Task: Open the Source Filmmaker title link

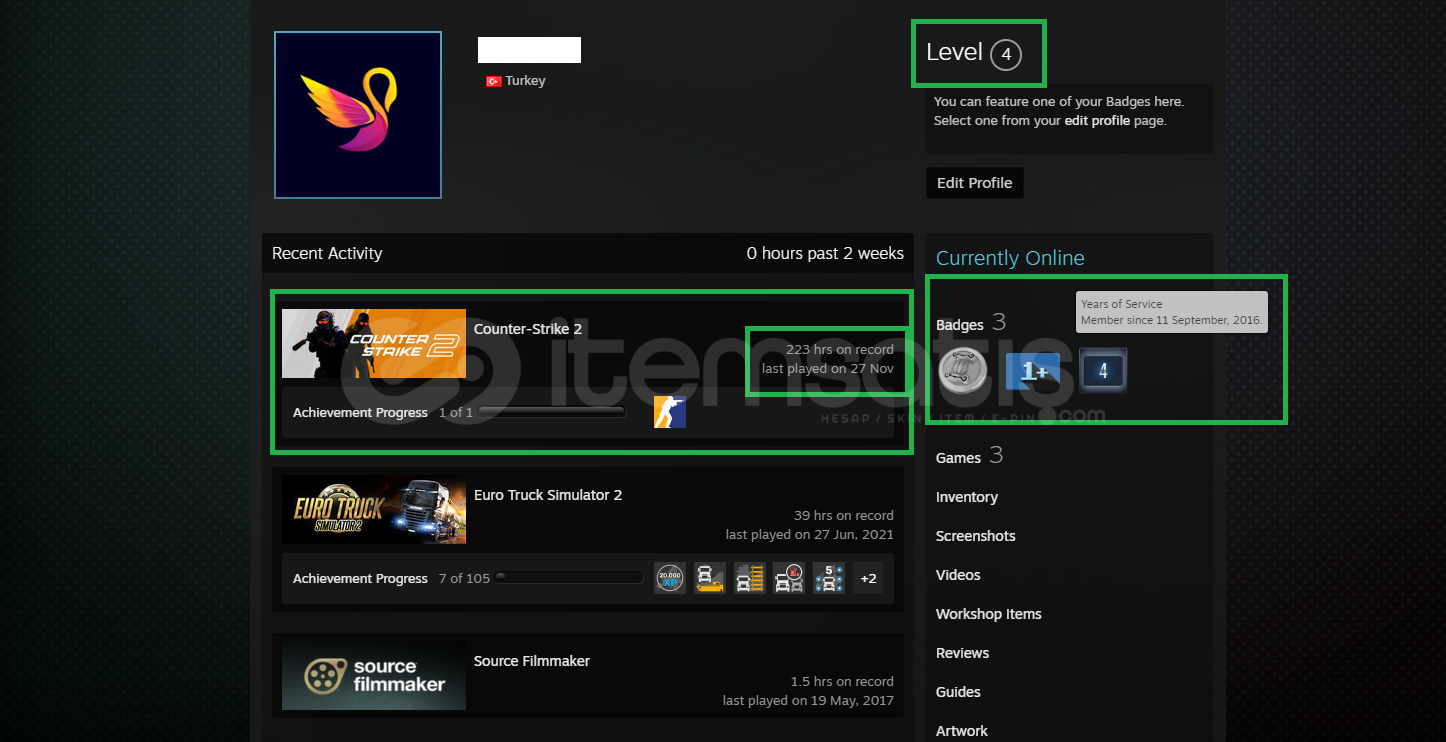Action: pos(532,661)
